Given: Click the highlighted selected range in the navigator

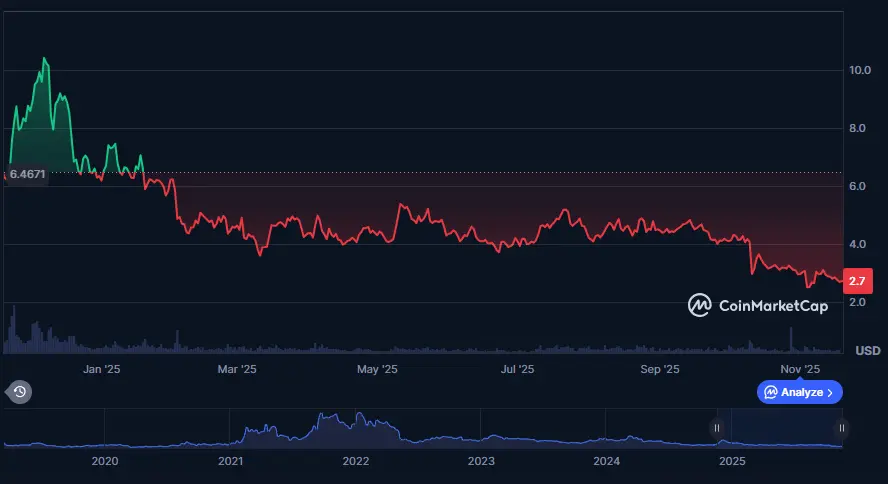Looking at the screenshot, I should pyautogui.click(x=779, y=430).
